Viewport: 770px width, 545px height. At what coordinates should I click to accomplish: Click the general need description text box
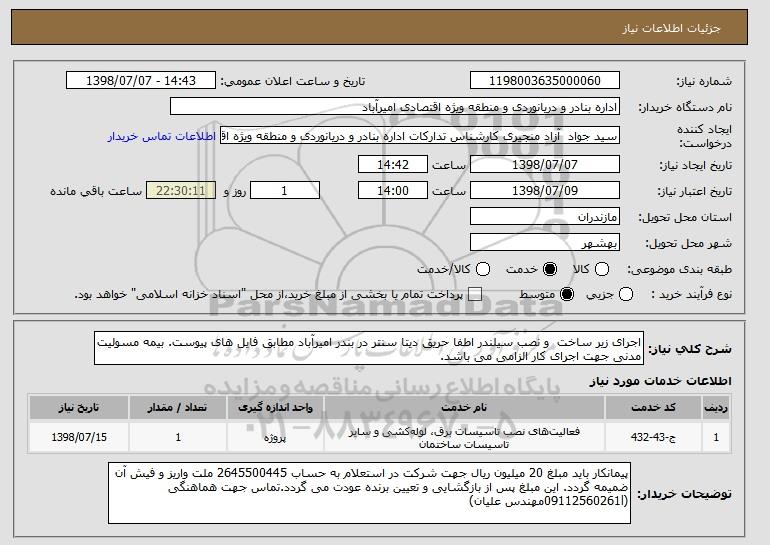(369, 349)
